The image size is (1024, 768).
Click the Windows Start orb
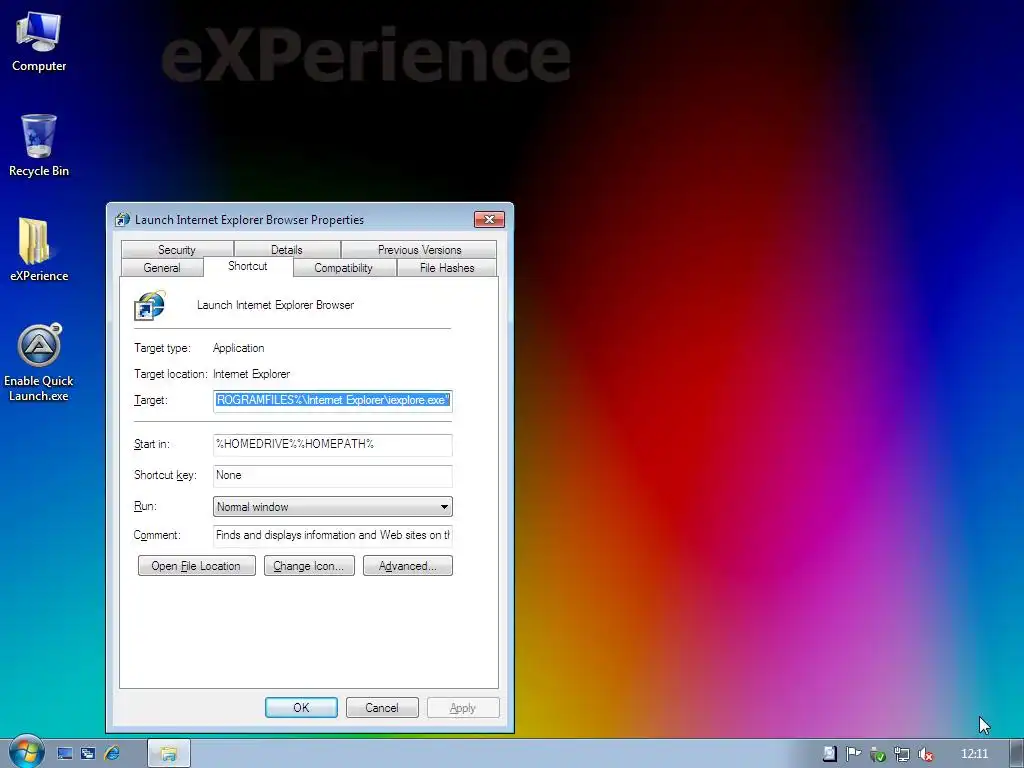[x=26, y=752]
